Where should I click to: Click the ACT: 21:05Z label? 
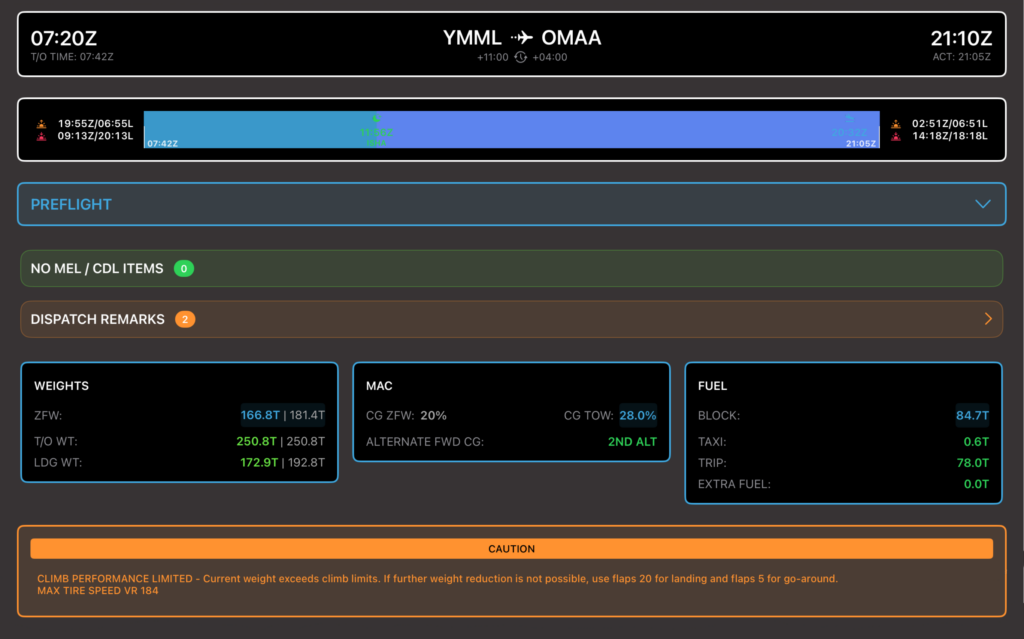click(961, 57)
